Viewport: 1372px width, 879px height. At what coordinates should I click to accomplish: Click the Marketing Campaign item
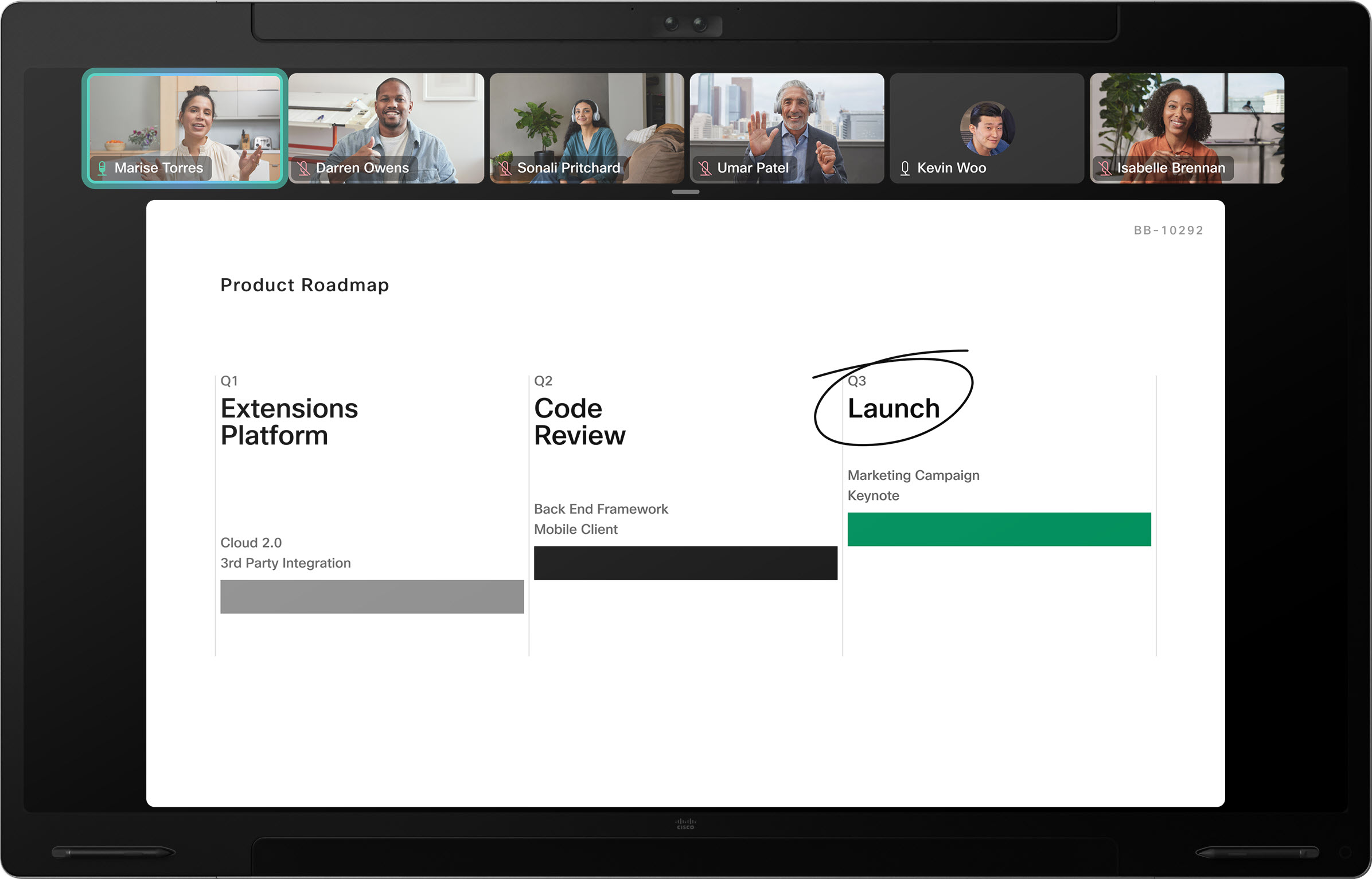coord(914,476)
